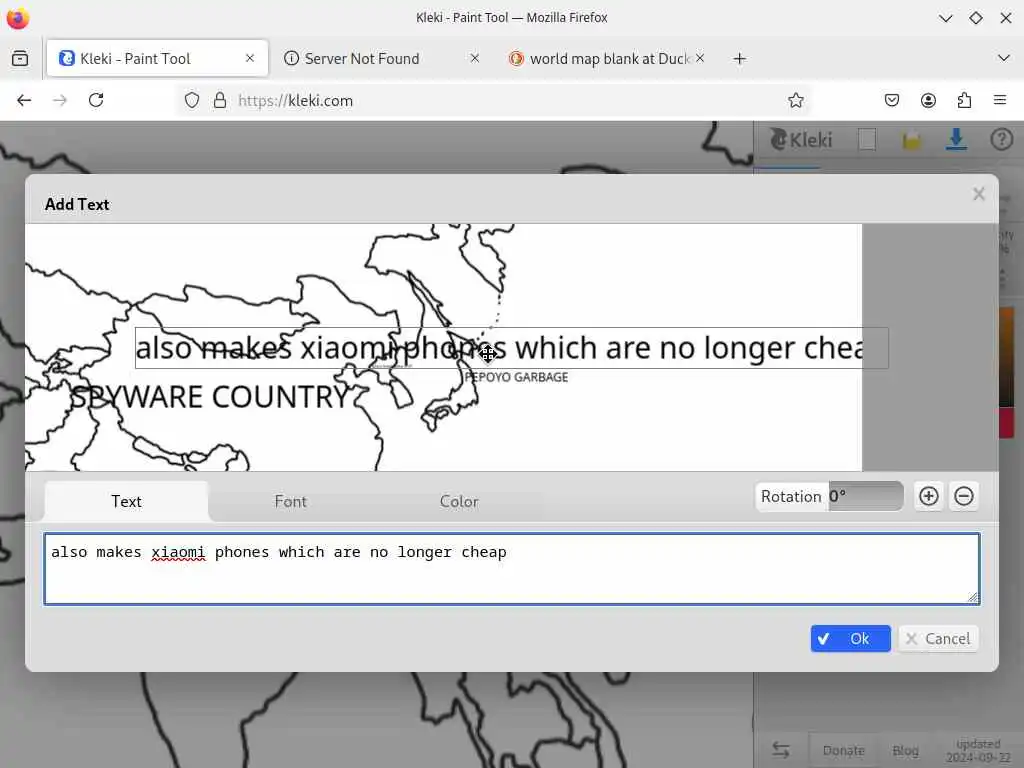Screen dimensions: 1024x768
Task: Switch to the Color tab
Action: 459,502
